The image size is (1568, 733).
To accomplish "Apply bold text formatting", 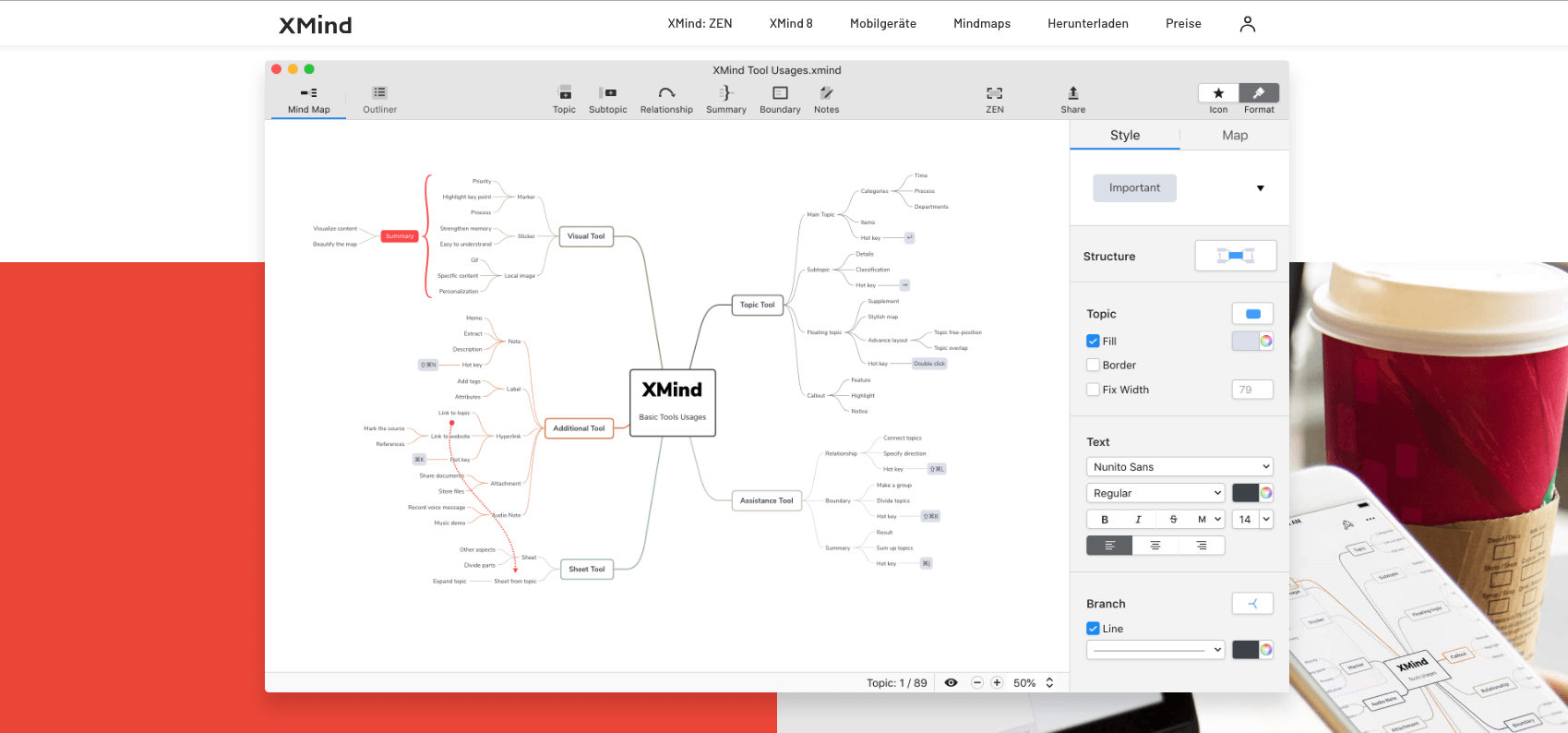I will 1105,520.
